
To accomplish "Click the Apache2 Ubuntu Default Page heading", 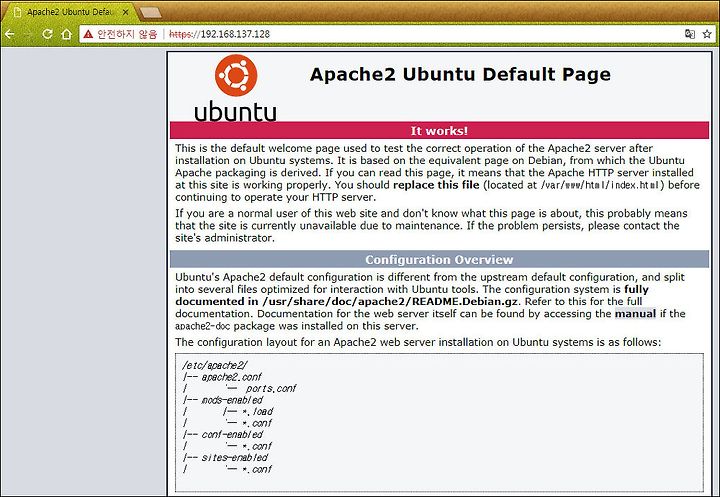I will (x=460, y=74).
